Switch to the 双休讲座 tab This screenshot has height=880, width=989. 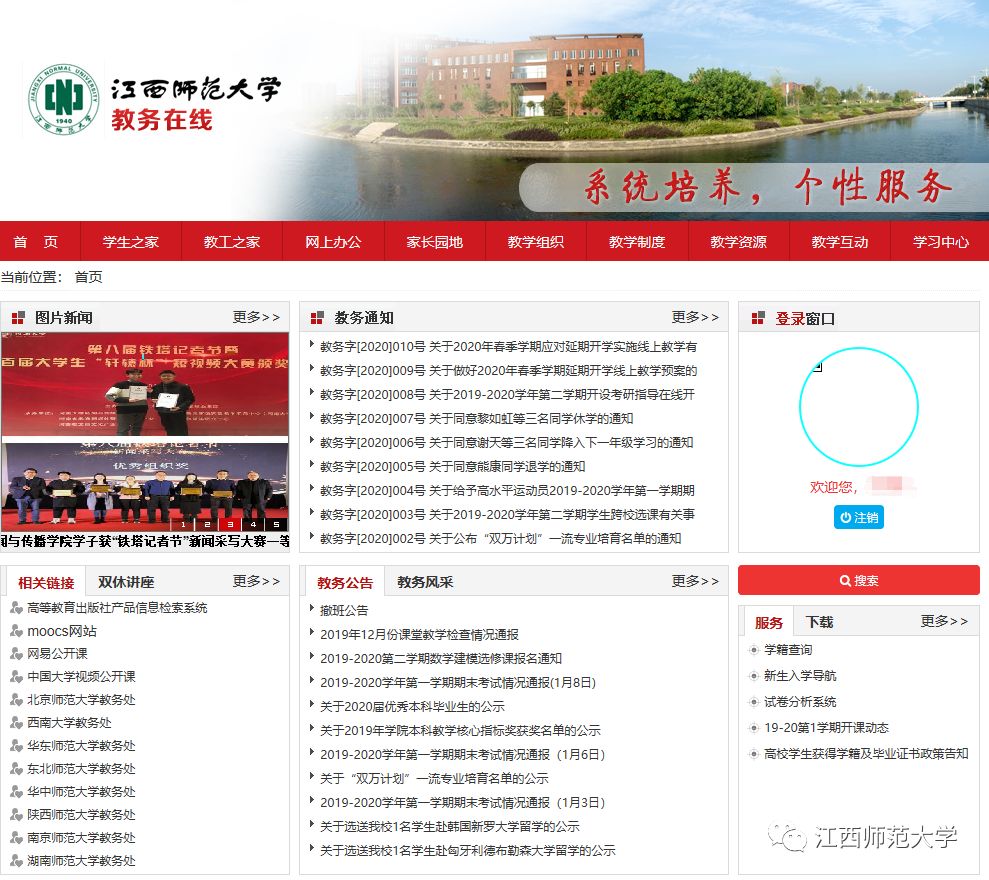126,582
